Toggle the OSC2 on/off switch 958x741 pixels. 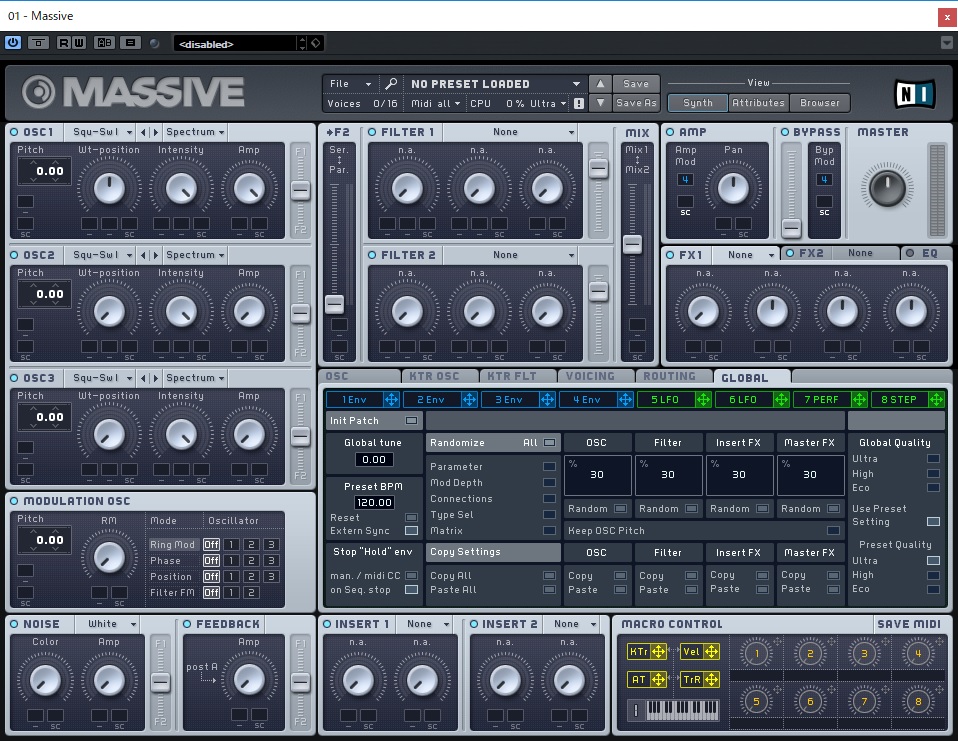[14, 255]
